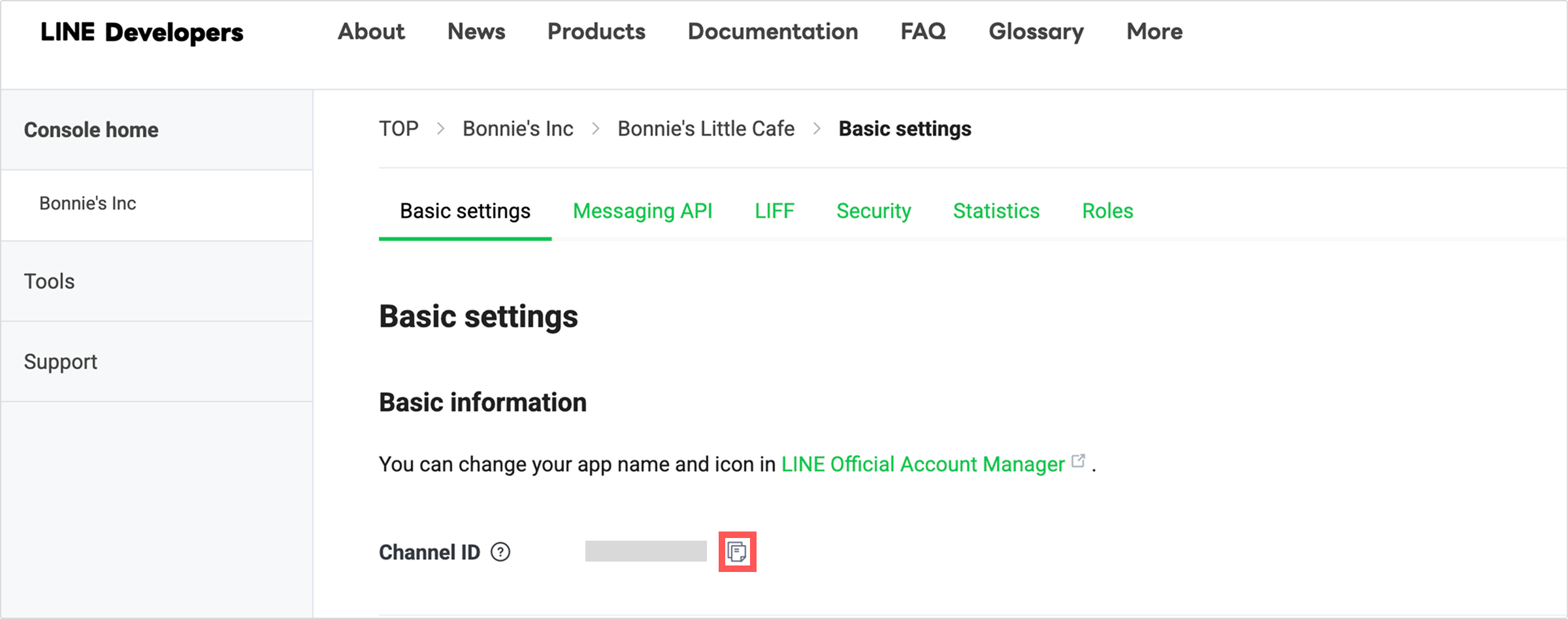Navigate to Bonnie's Inc breadcrumb
The width and height of the screenshot is (1568, 619).
pos(518,129)
